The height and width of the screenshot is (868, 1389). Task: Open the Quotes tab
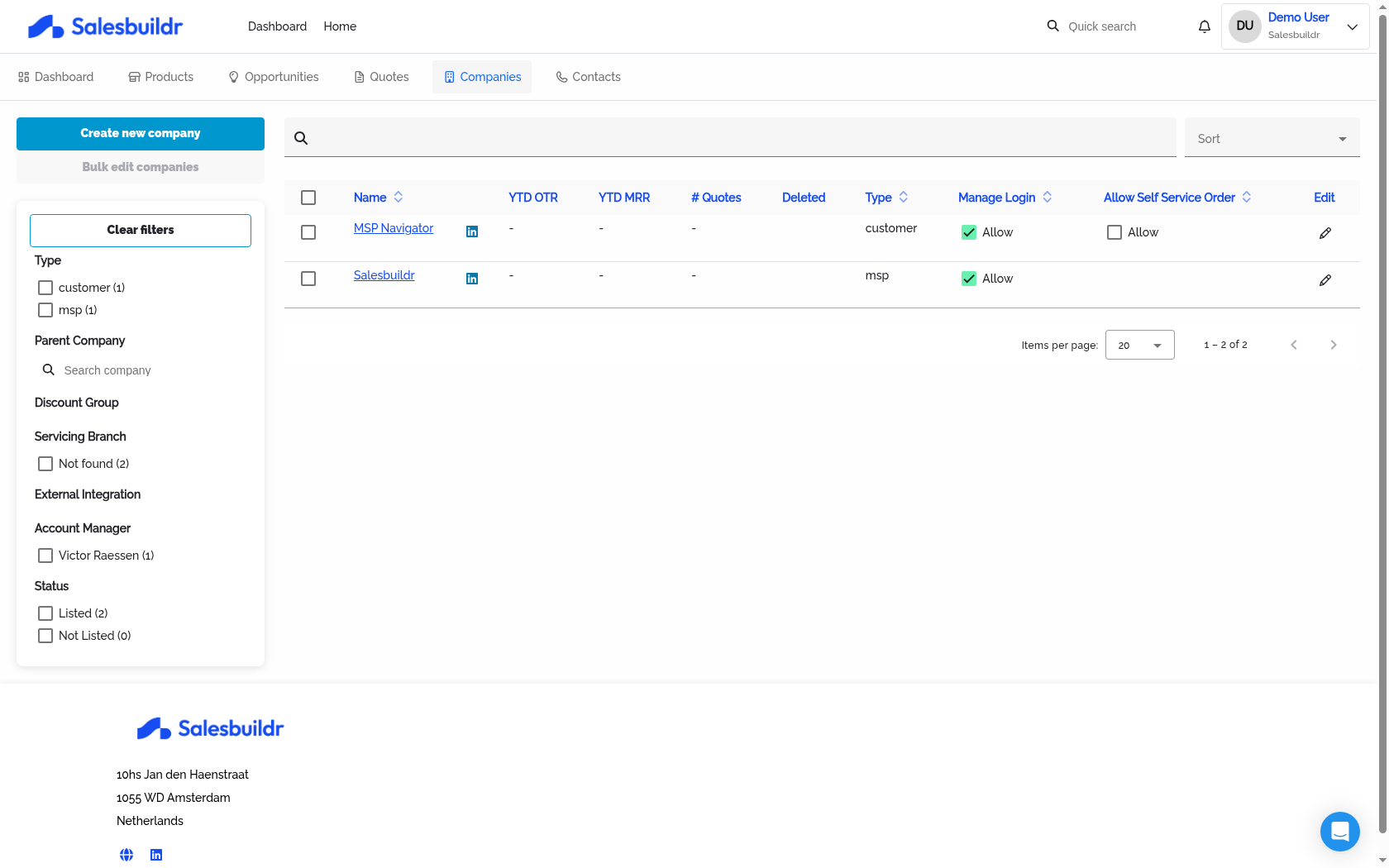click(381, 77)
